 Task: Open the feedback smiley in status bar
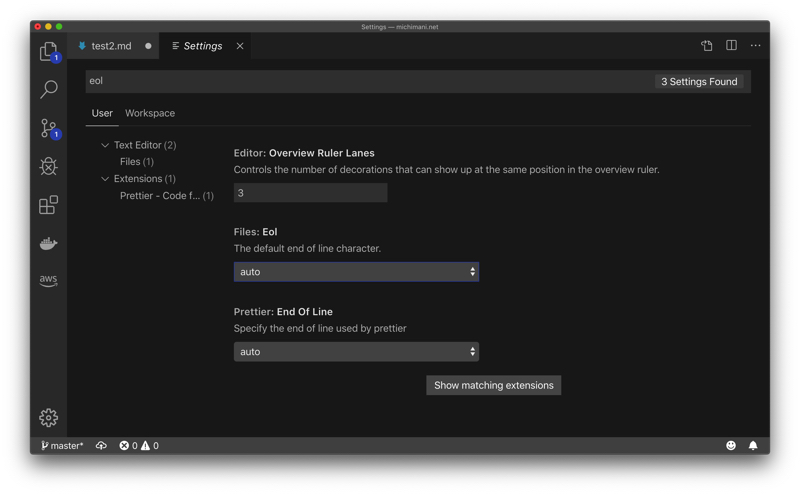coord(731,446)
